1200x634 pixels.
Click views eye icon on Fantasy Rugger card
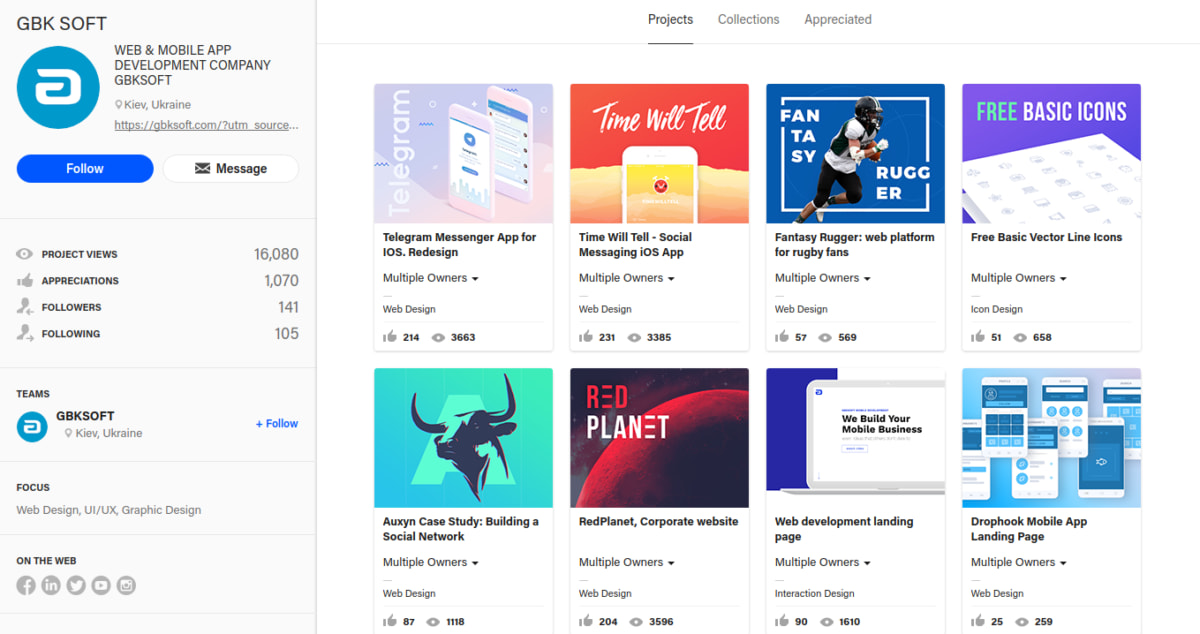click(825, 338)
